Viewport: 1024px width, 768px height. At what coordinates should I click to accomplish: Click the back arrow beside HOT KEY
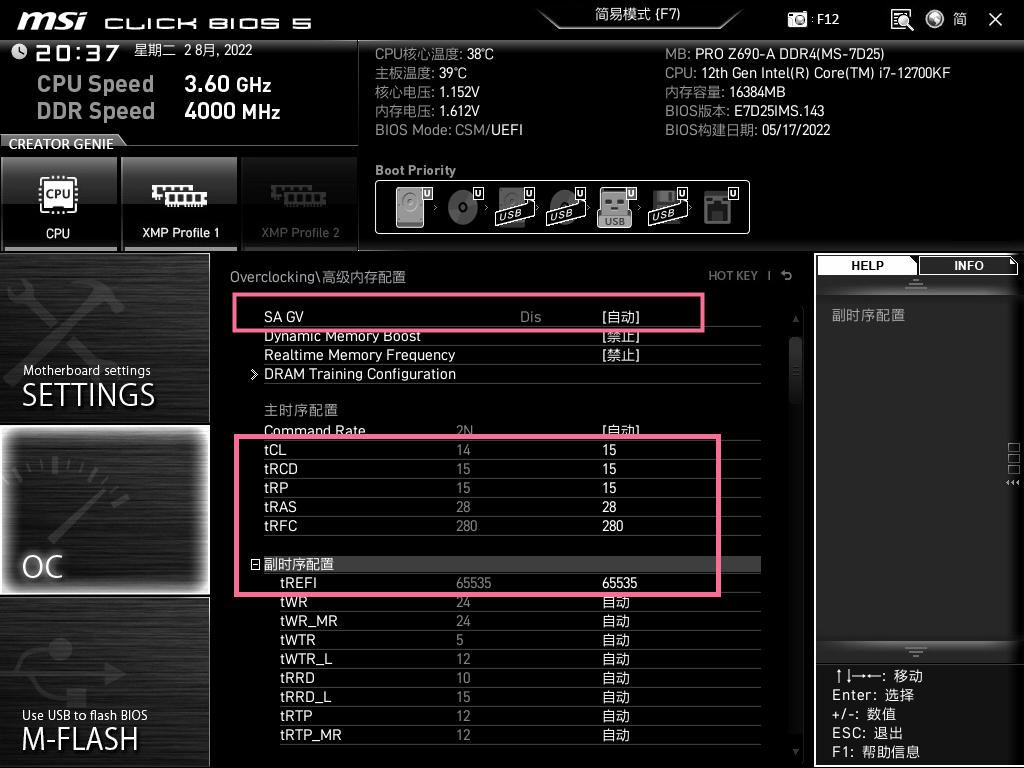(x=787, y=276)
